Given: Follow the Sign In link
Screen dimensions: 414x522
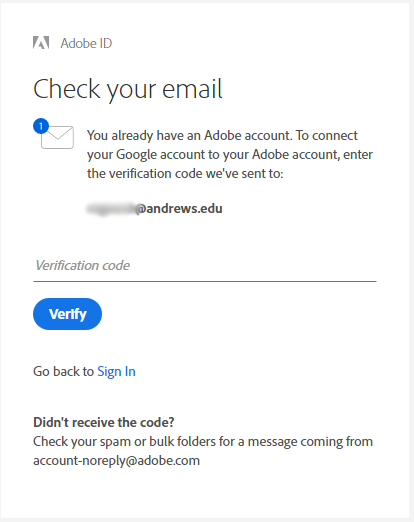Looking at the screenshot, I should pyautogui.click(x=116, y=371).
